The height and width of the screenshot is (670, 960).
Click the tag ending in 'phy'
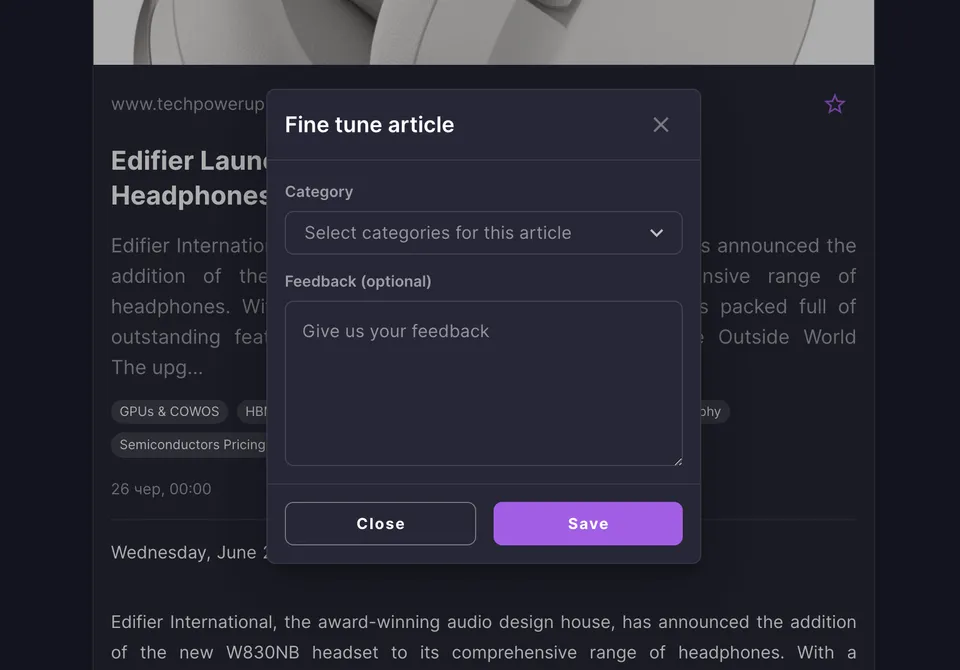pos(714,412)
